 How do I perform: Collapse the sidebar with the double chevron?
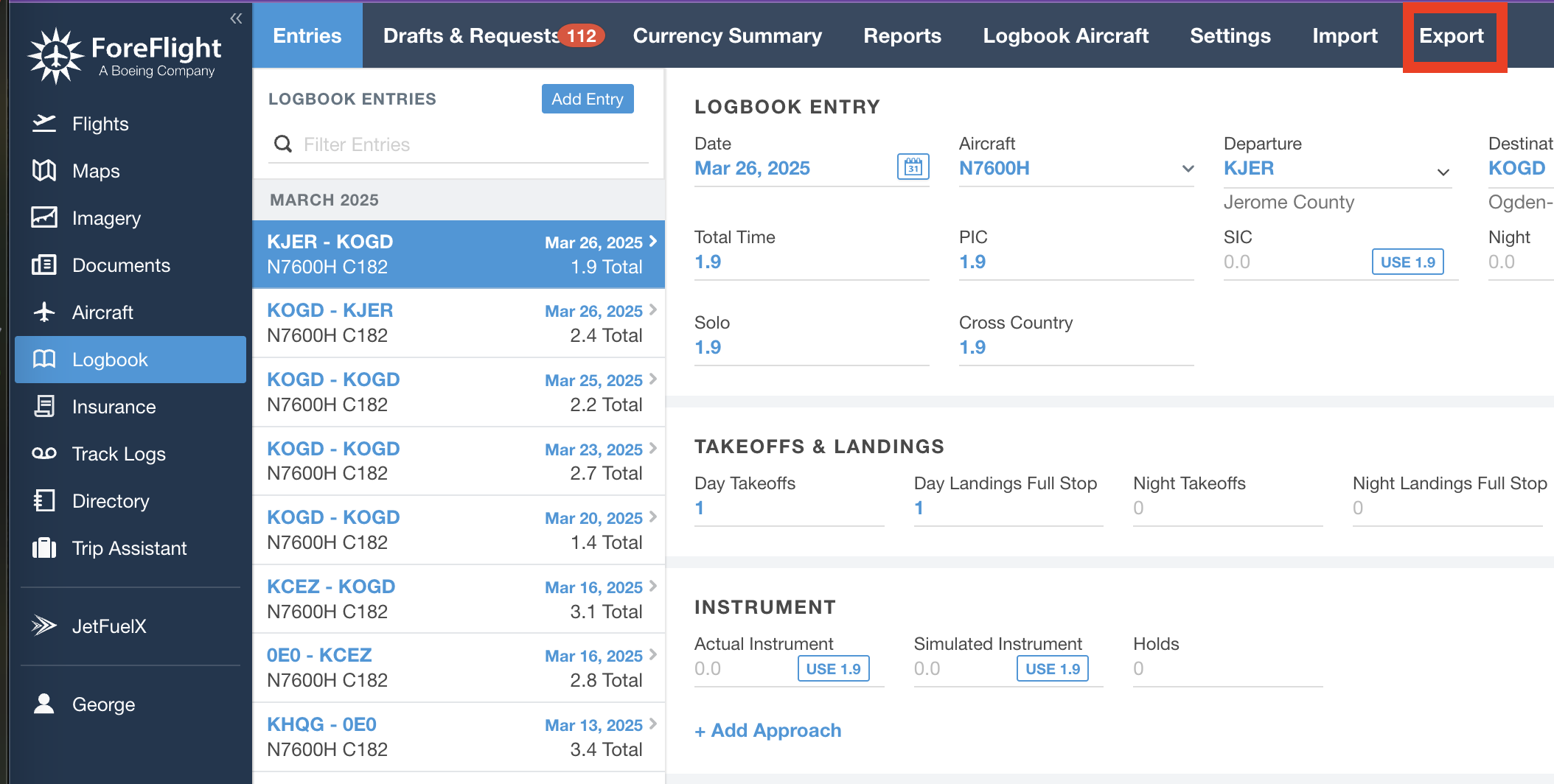click(x=235, y=18)
